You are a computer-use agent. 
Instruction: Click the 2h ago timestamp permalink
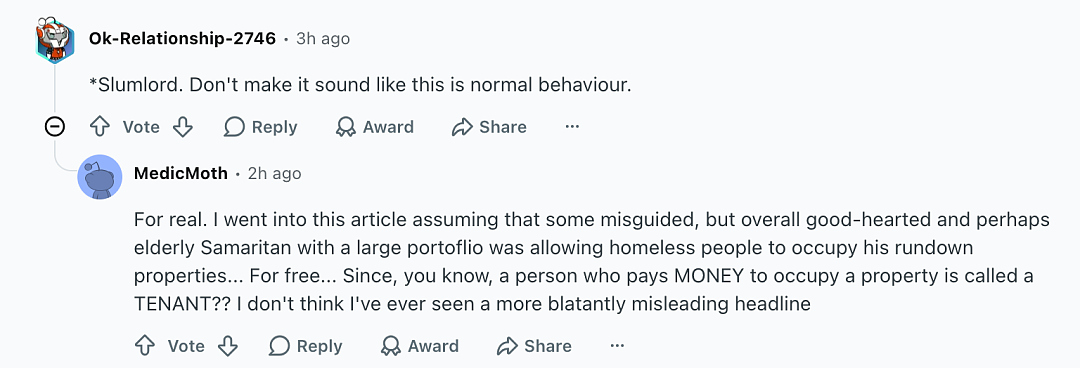pos(274,173)
